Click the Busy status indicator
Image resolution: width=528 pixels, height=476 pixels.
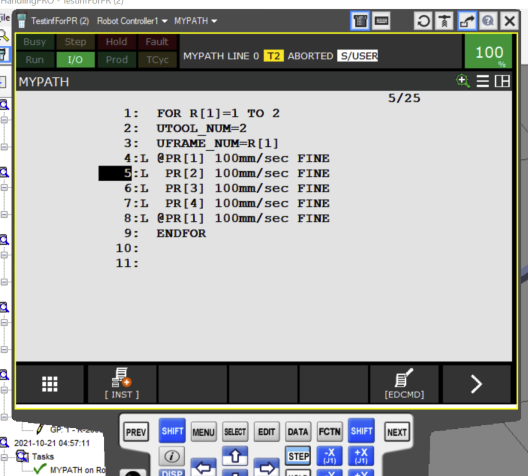(x=35, y=42)
